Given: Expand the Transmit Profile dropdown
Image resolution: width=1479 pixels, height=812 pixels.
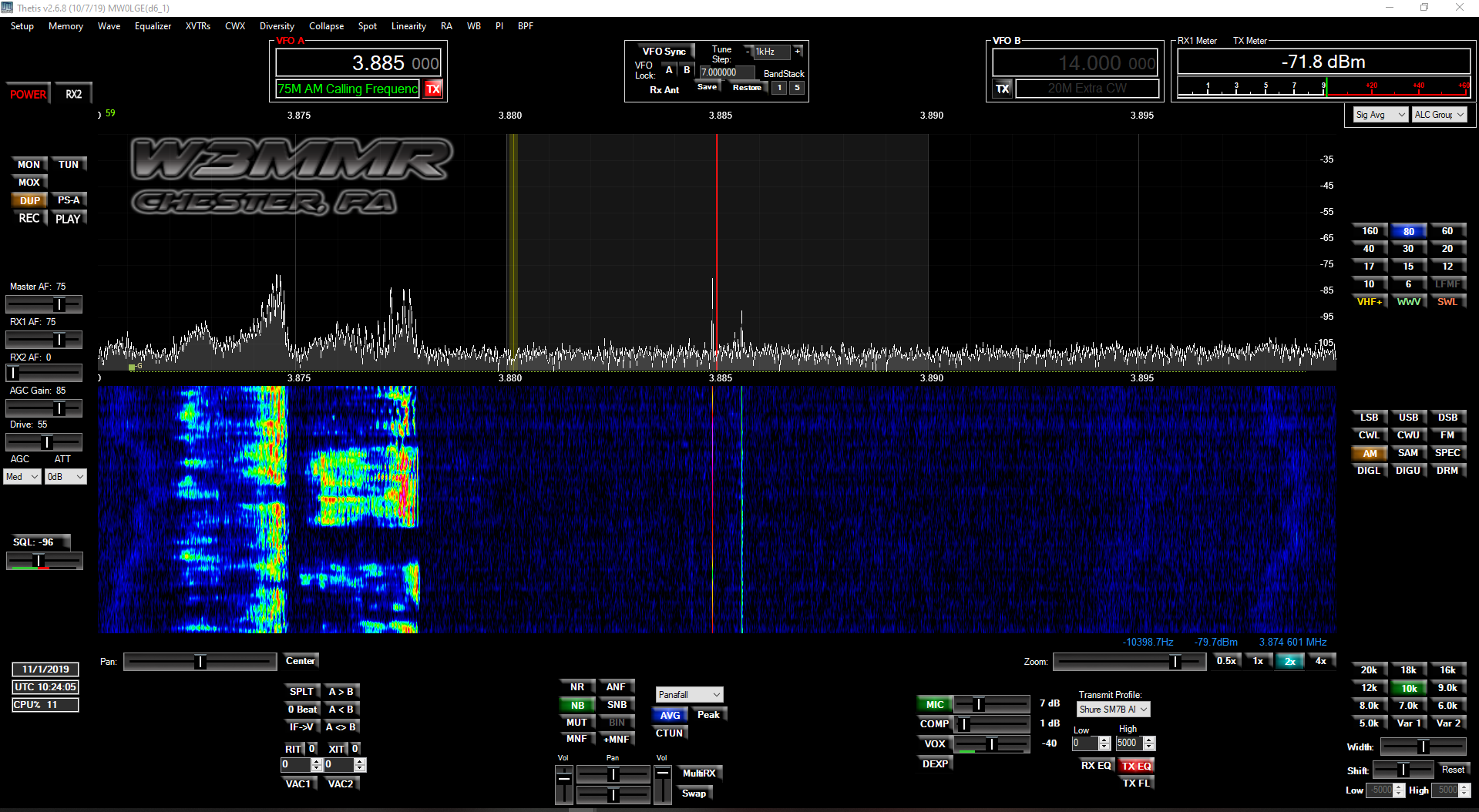Looking at the screenshot, I should coord(1113,710).
